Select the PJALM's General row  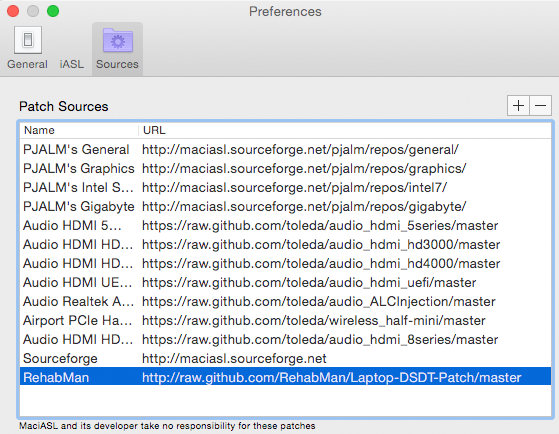285,149
